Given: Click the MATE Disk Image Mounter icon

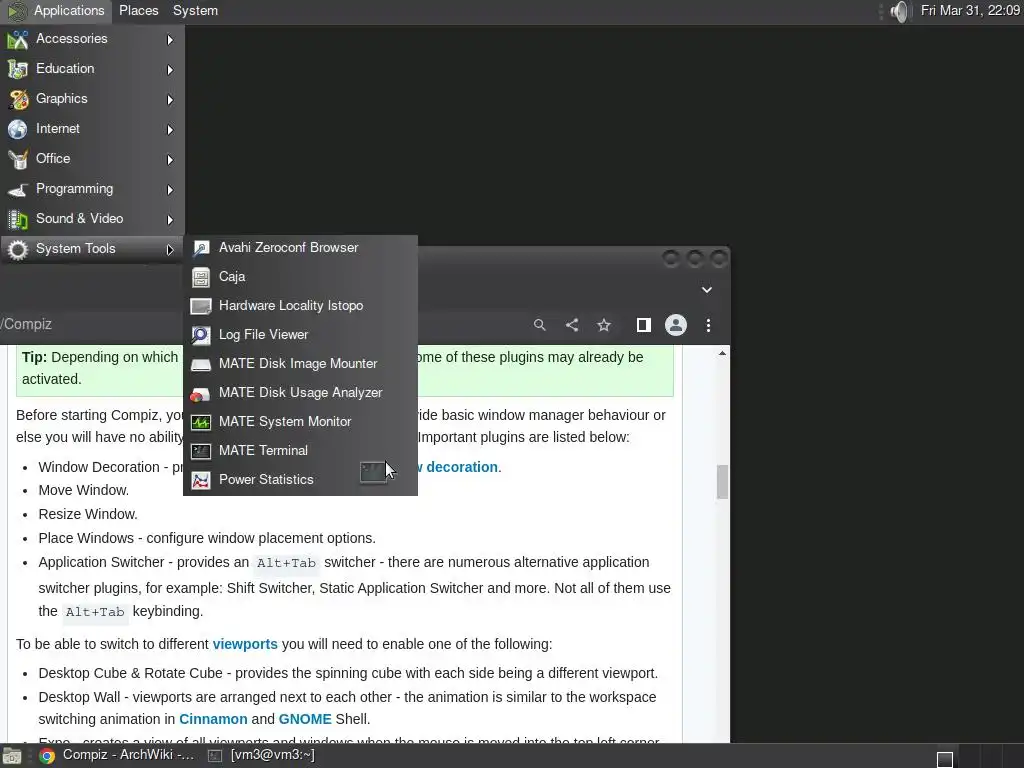Looking at the screenshot, I should point(201,364).
